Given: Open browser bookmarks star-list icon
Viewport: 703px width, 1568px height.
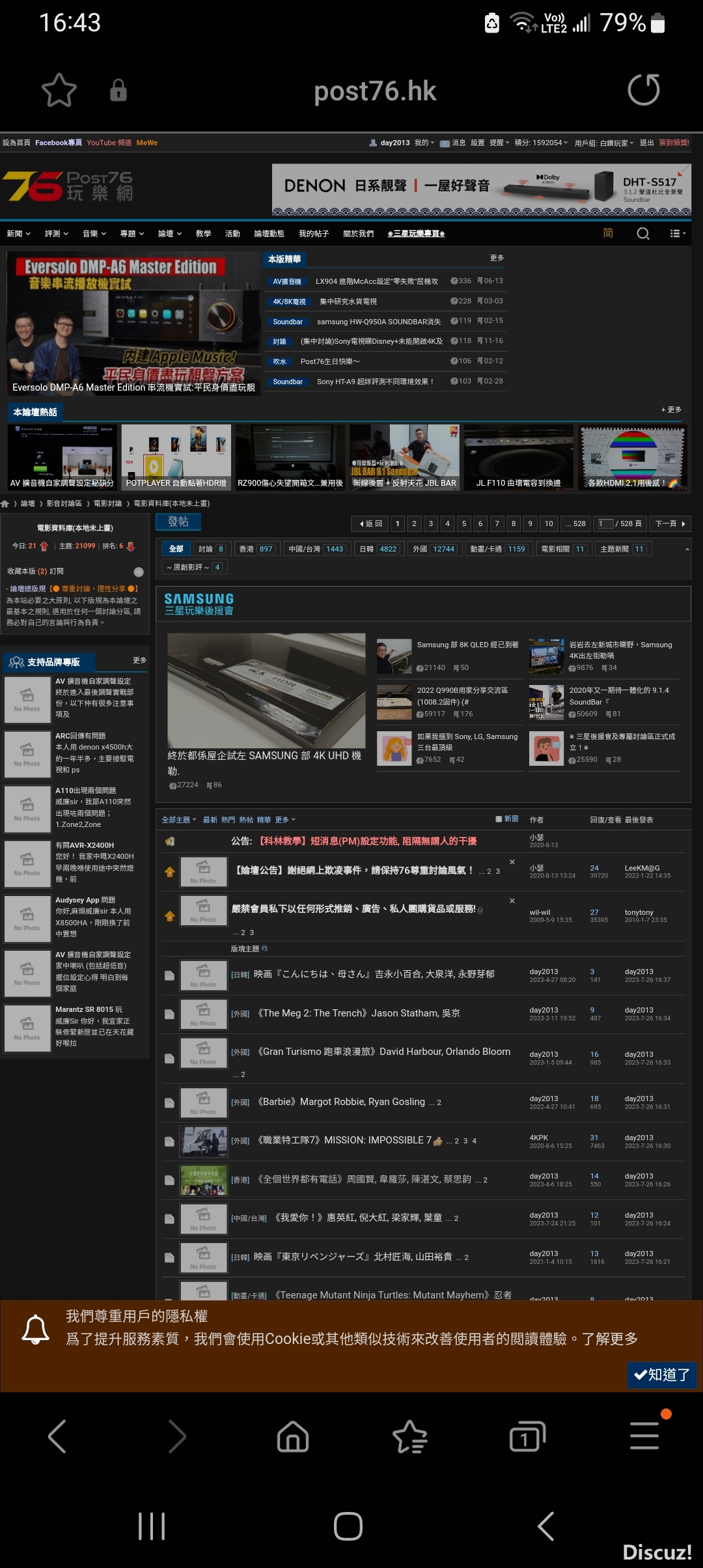Looking at the screenshot, I should click(x=410, y=1436).
